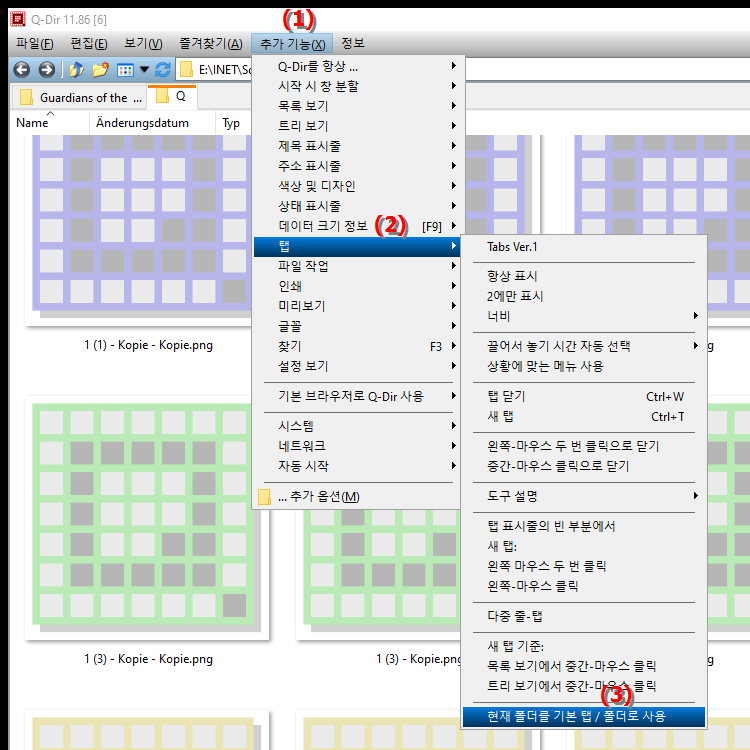
Task: Click the 추가 기능(X) menu
Action: [x=292, y=44]
